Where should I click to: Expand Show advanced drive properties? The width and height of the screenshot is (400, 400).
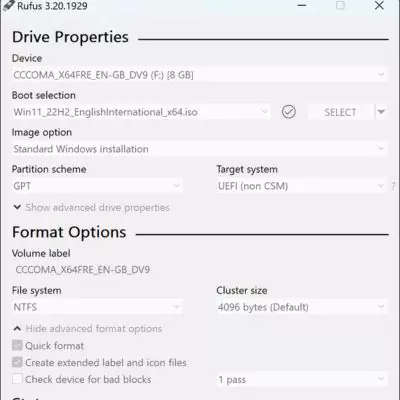point(92,207)
